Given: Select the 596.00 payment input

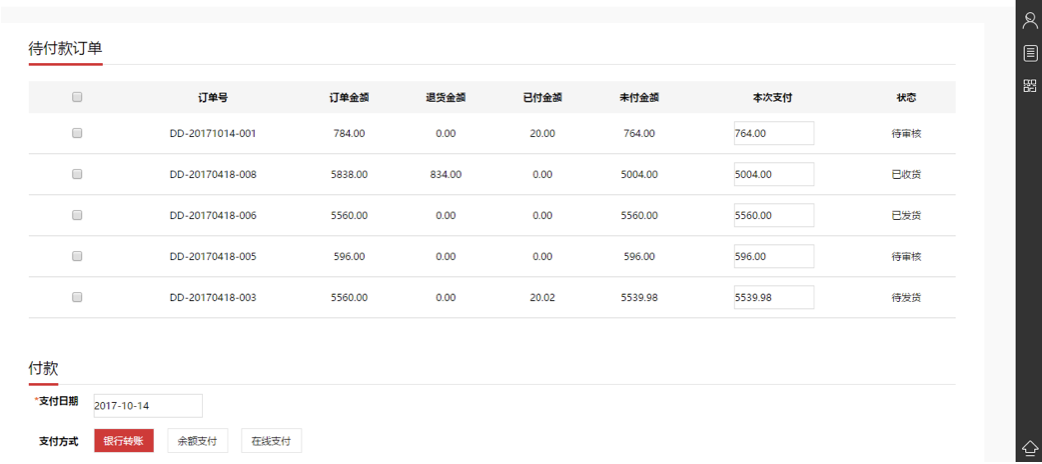Looking at the screenshot, I should [774, 256].
